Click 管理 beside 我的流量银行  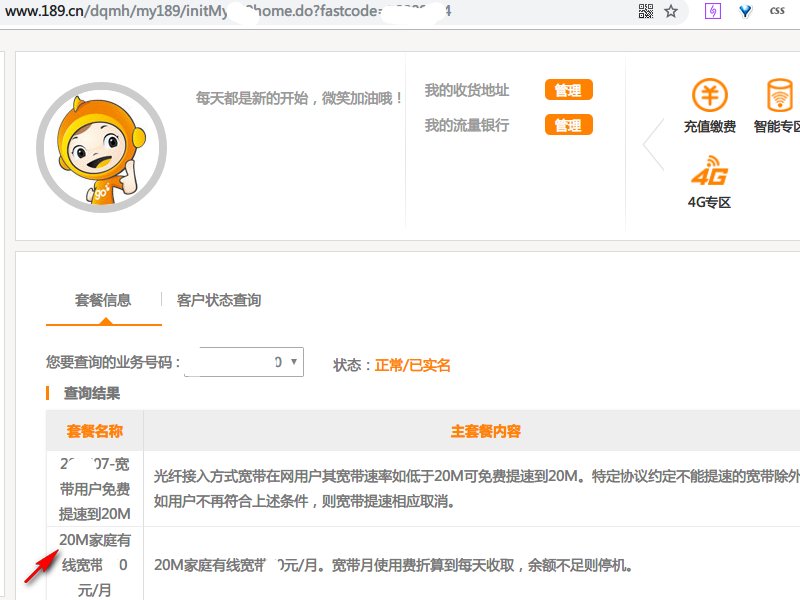pos(568,125)
